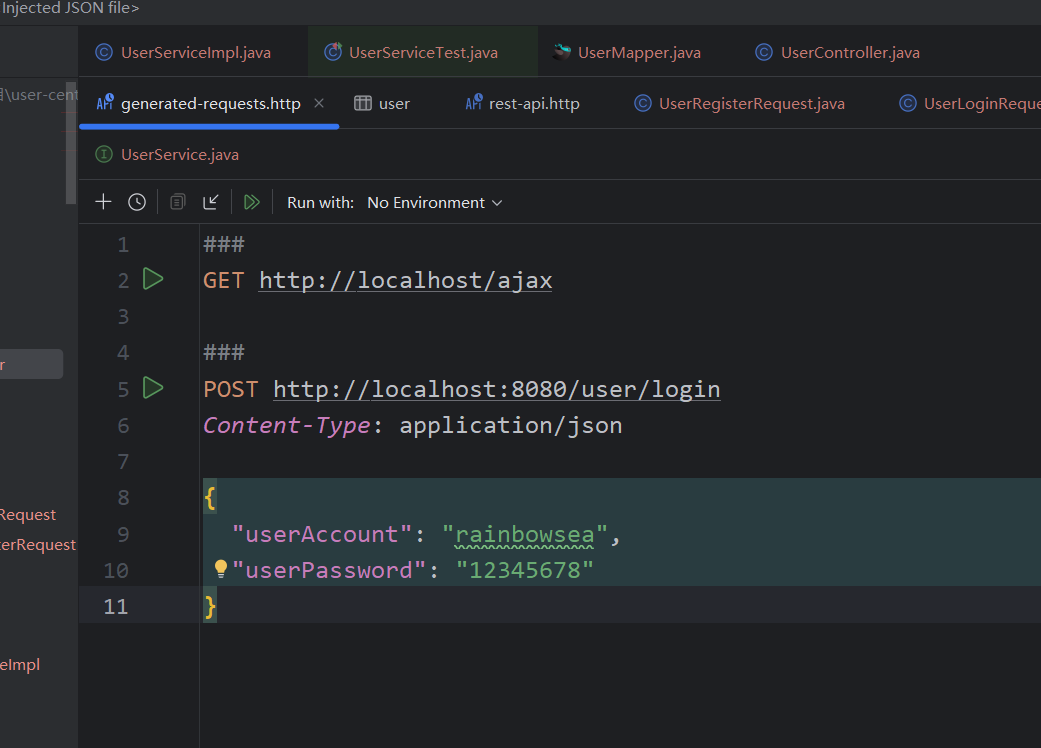Run the POST user/login request

pyautogui.click(x=153, y=388)
